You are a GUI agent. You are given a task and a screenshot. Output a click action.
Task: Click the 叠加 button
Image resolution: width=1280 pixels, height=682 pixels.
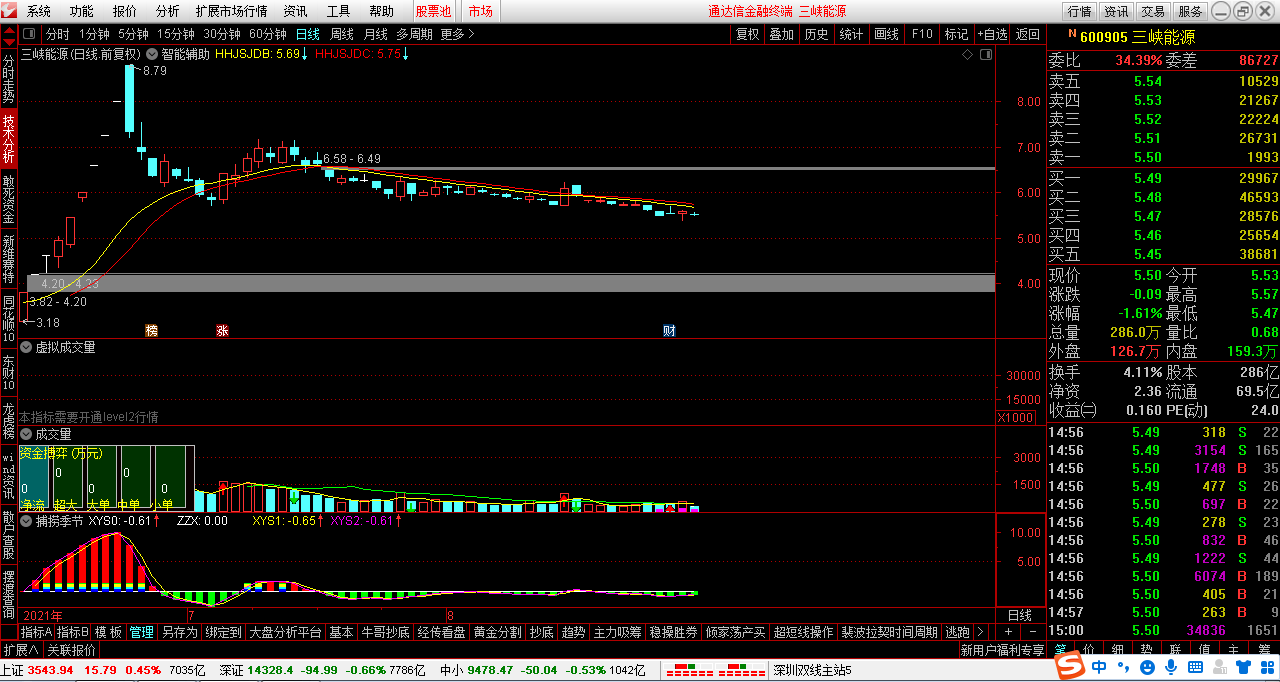(x=782, y=34)
